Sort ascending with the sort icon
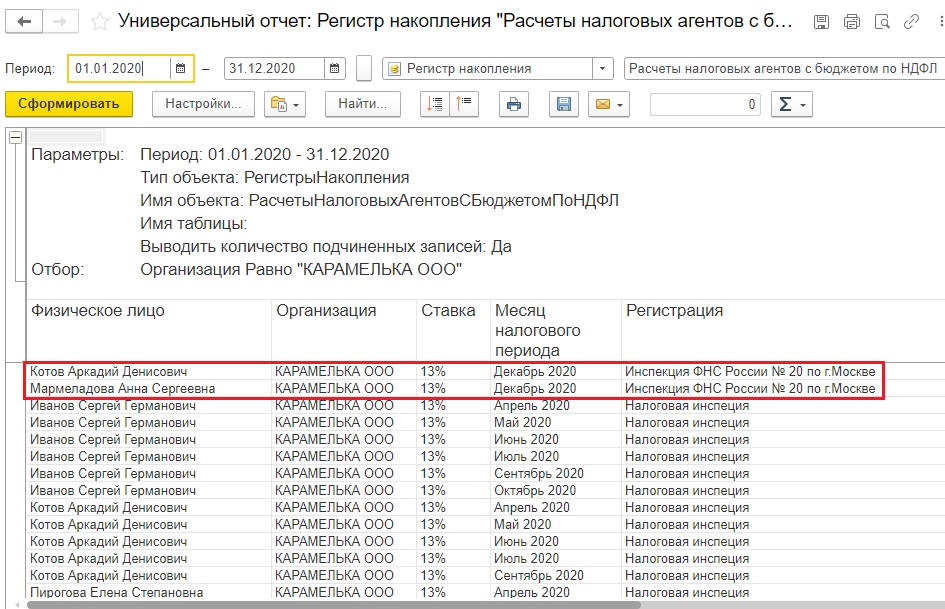Image resolution: width=945 pixels, height=609 pixels. tap(435, 104)
